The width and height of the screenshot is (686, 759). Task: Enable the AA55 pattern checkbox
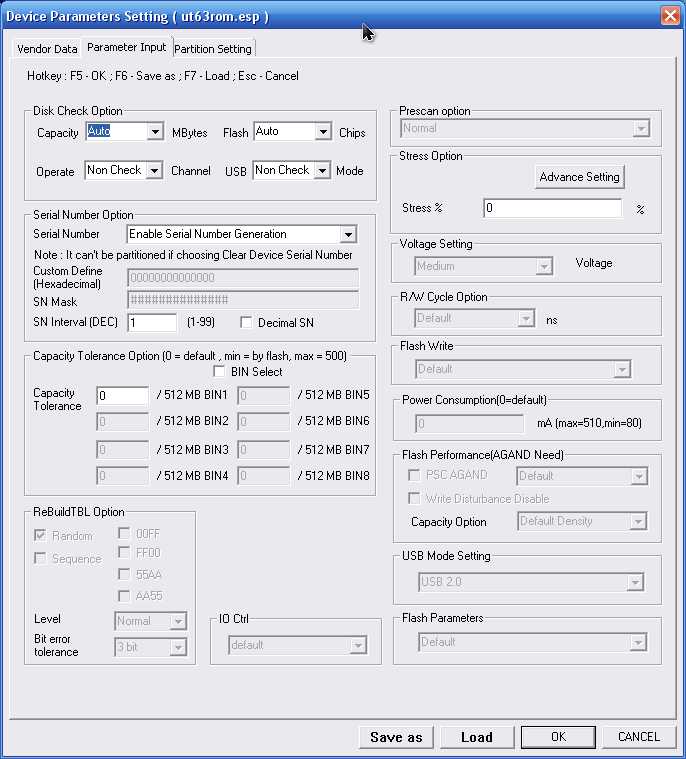click(x=124, y=595)
